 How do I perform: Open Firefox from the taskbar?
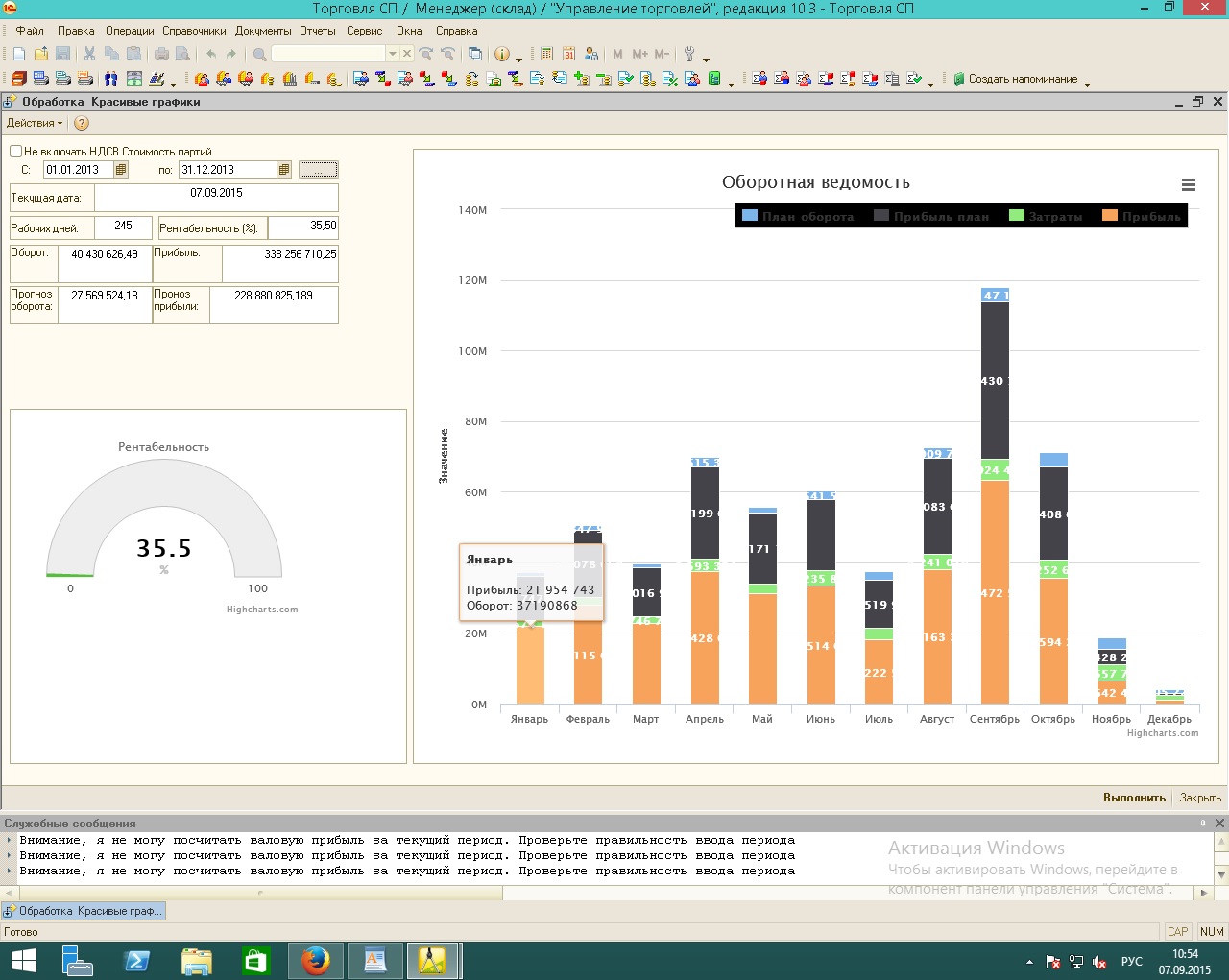coord(315,960)
